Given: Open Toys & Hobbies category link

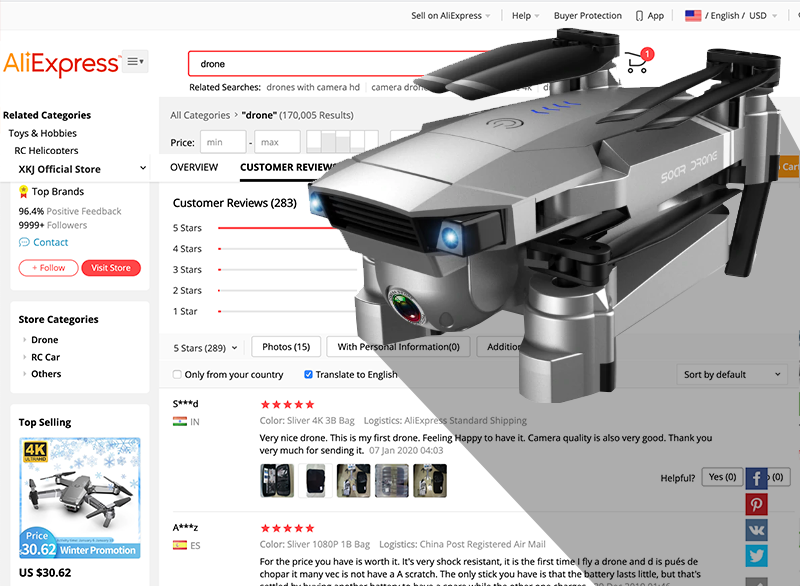Looking at the screenshot, I should coord(42,133).
